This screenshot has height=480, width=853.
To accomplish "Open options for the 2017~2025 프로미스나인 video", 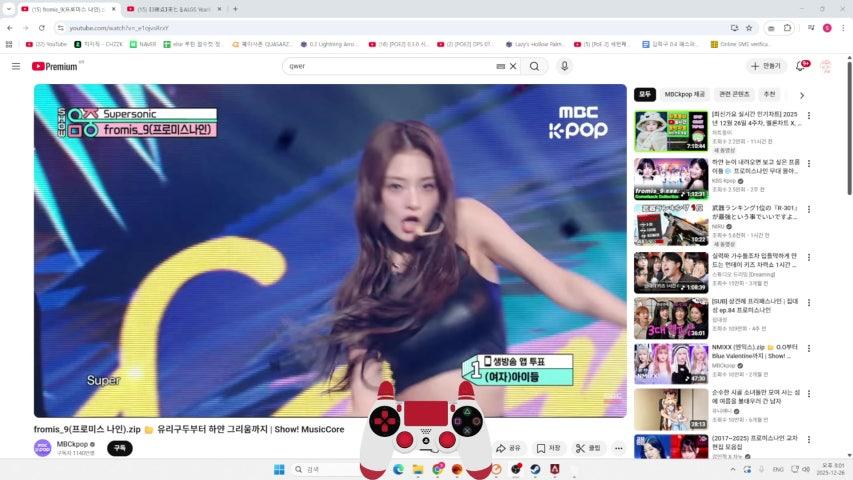I will [x=809, y=440].
